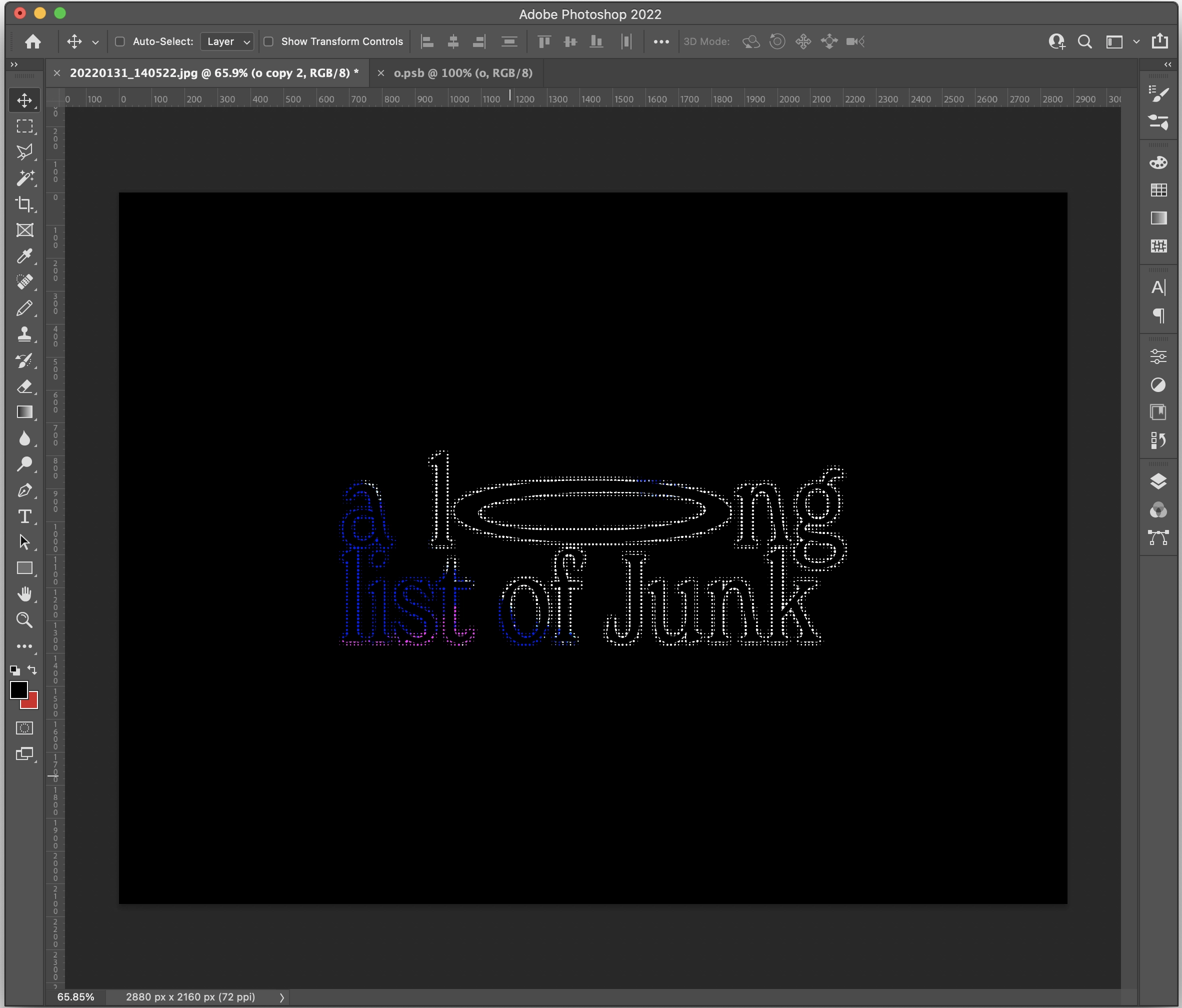This screenshot has width=1182, height=1008.
Task: Go to the Home screen
Action: click(x=32, y=41)
